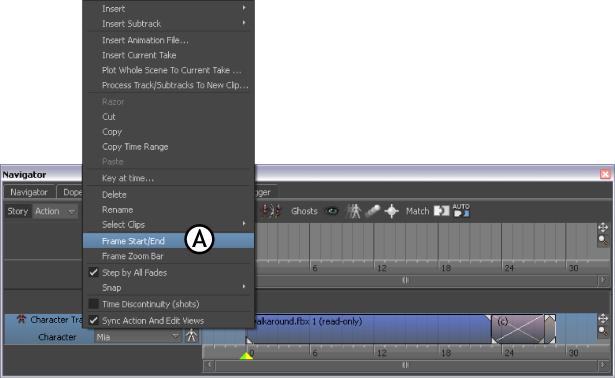
Task: Toggle the Ghosts eye icon
Action: click(331, 211)
